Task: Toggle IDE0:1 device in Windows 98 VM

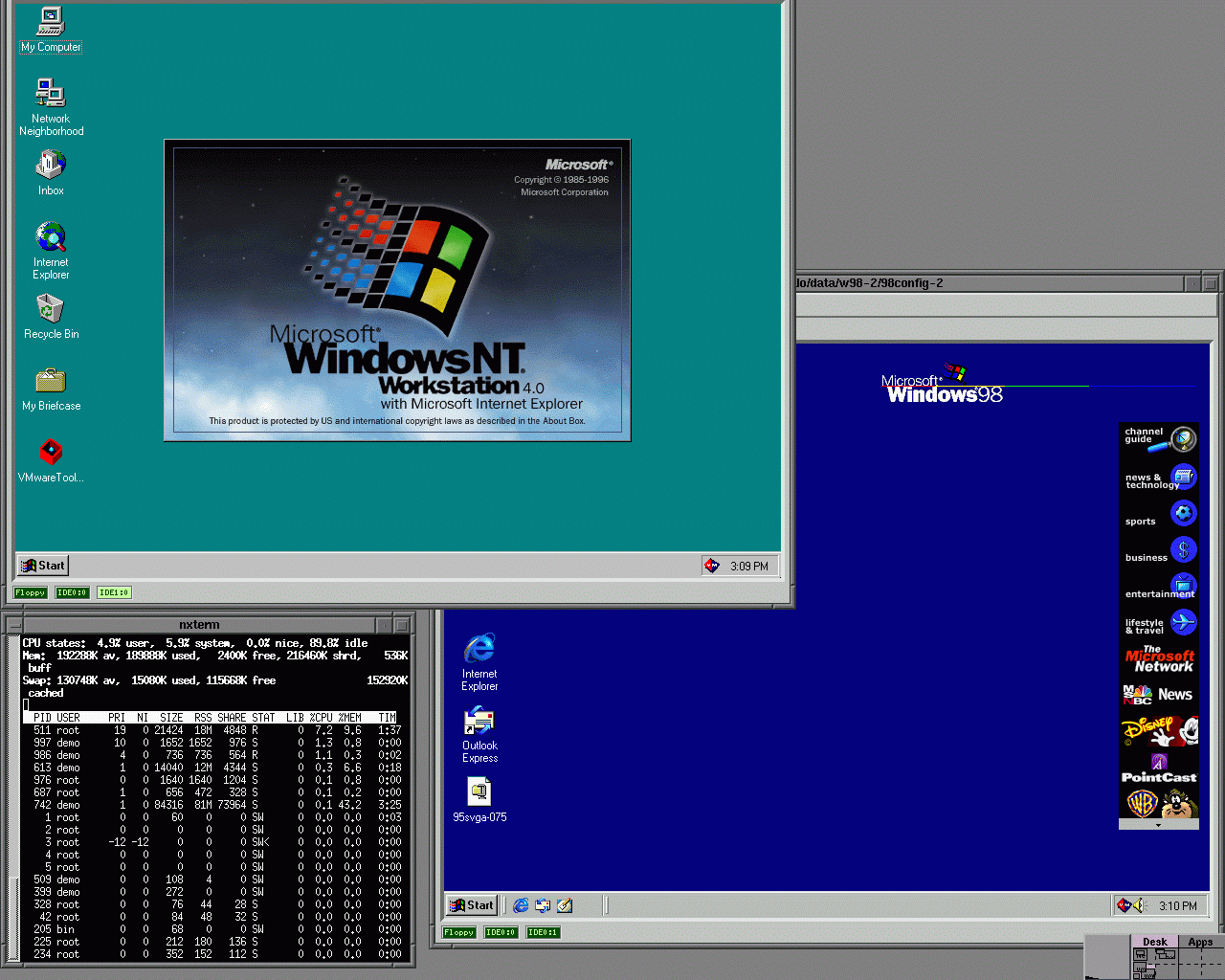Action: (543, 932)
